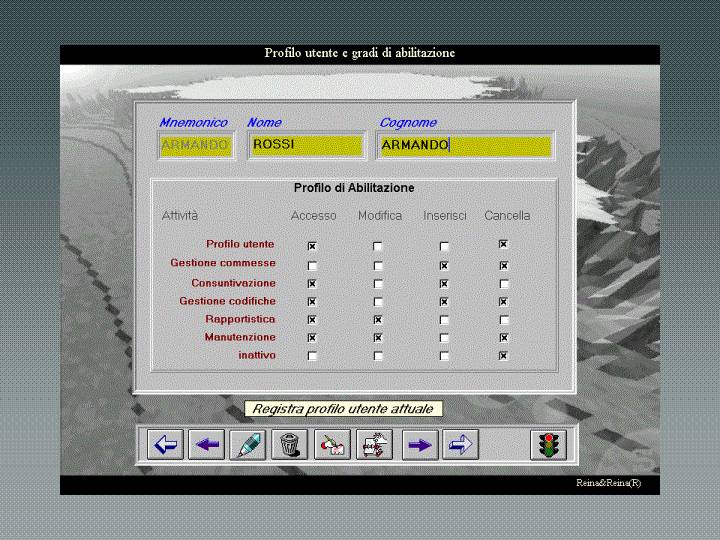
Task: Click the inattivo row label
Action: coord(257,355)
